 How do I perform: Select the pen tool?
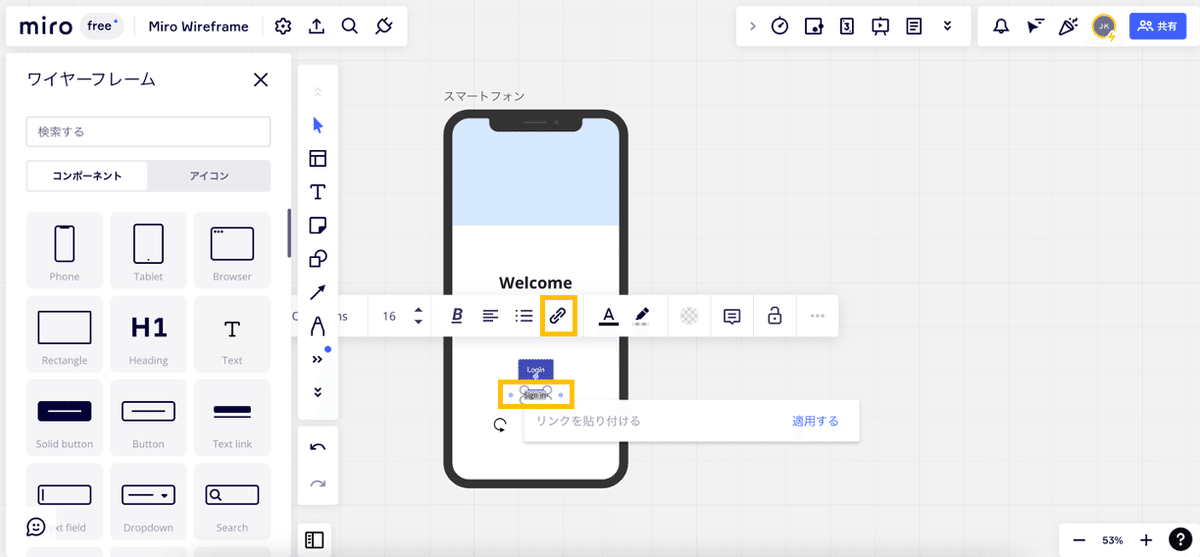coord(318,326)
